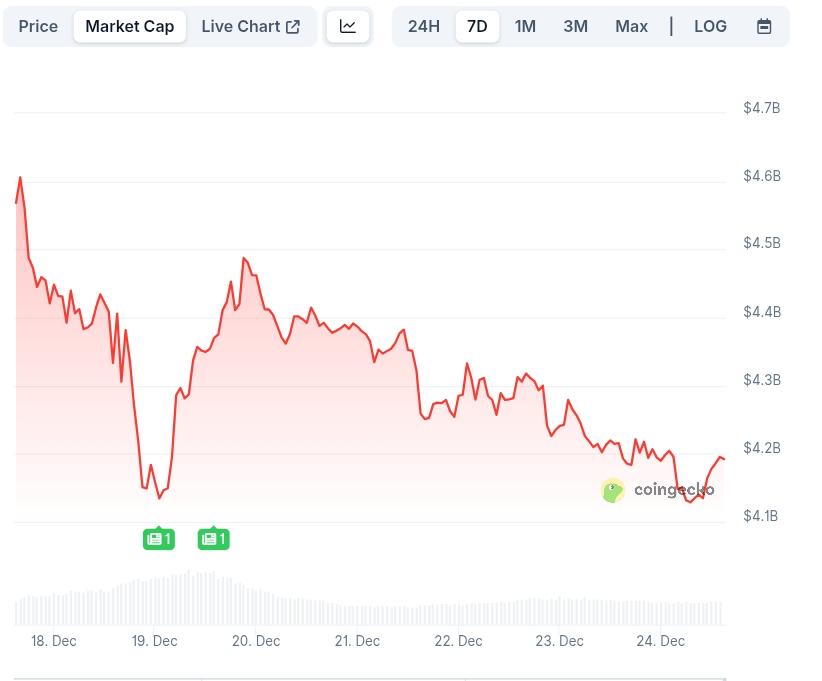Open Live Chart external link
822x681 pixels.
(x=250, y=26)
